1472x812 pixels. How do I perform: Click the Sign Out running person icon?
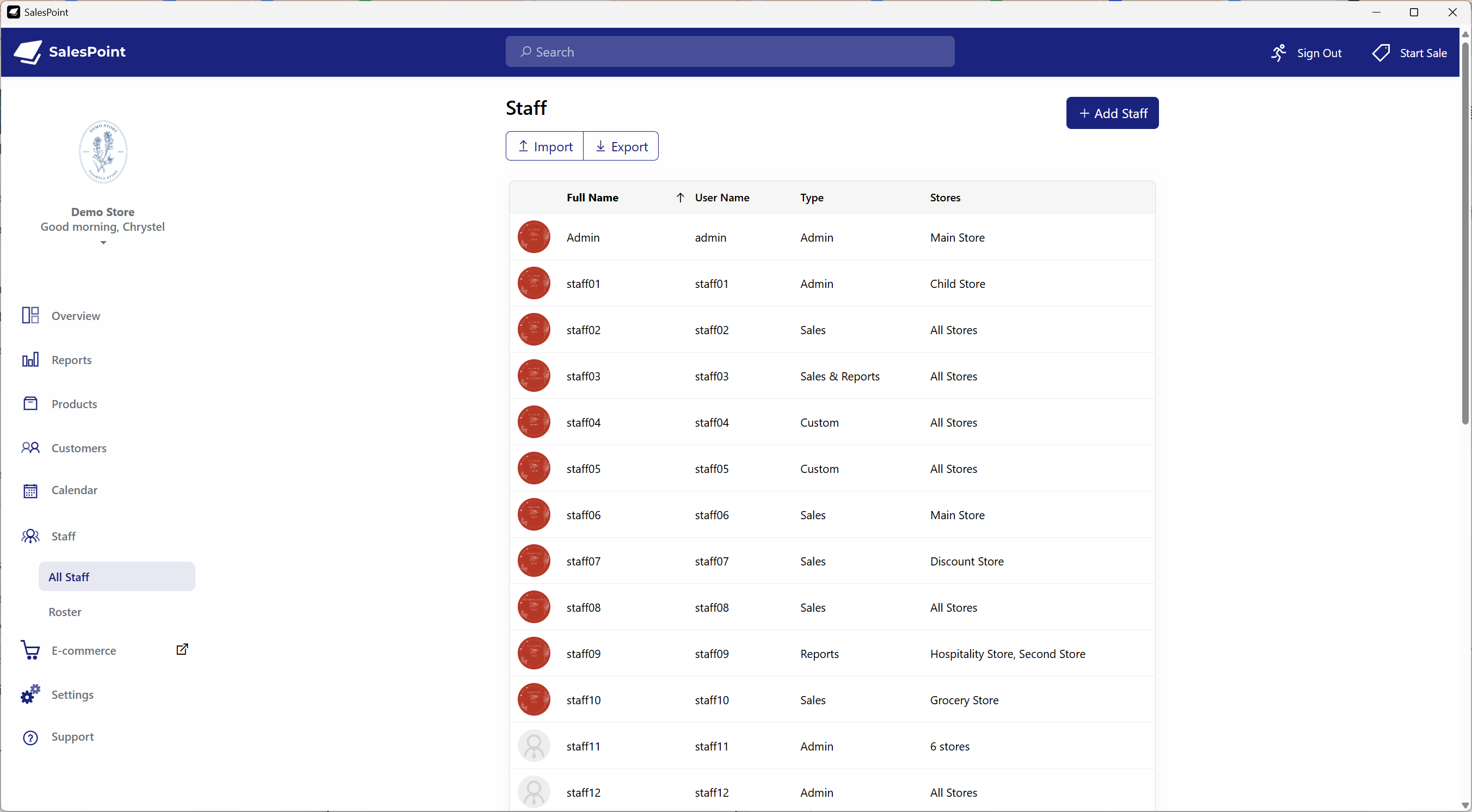(1278, 53)
